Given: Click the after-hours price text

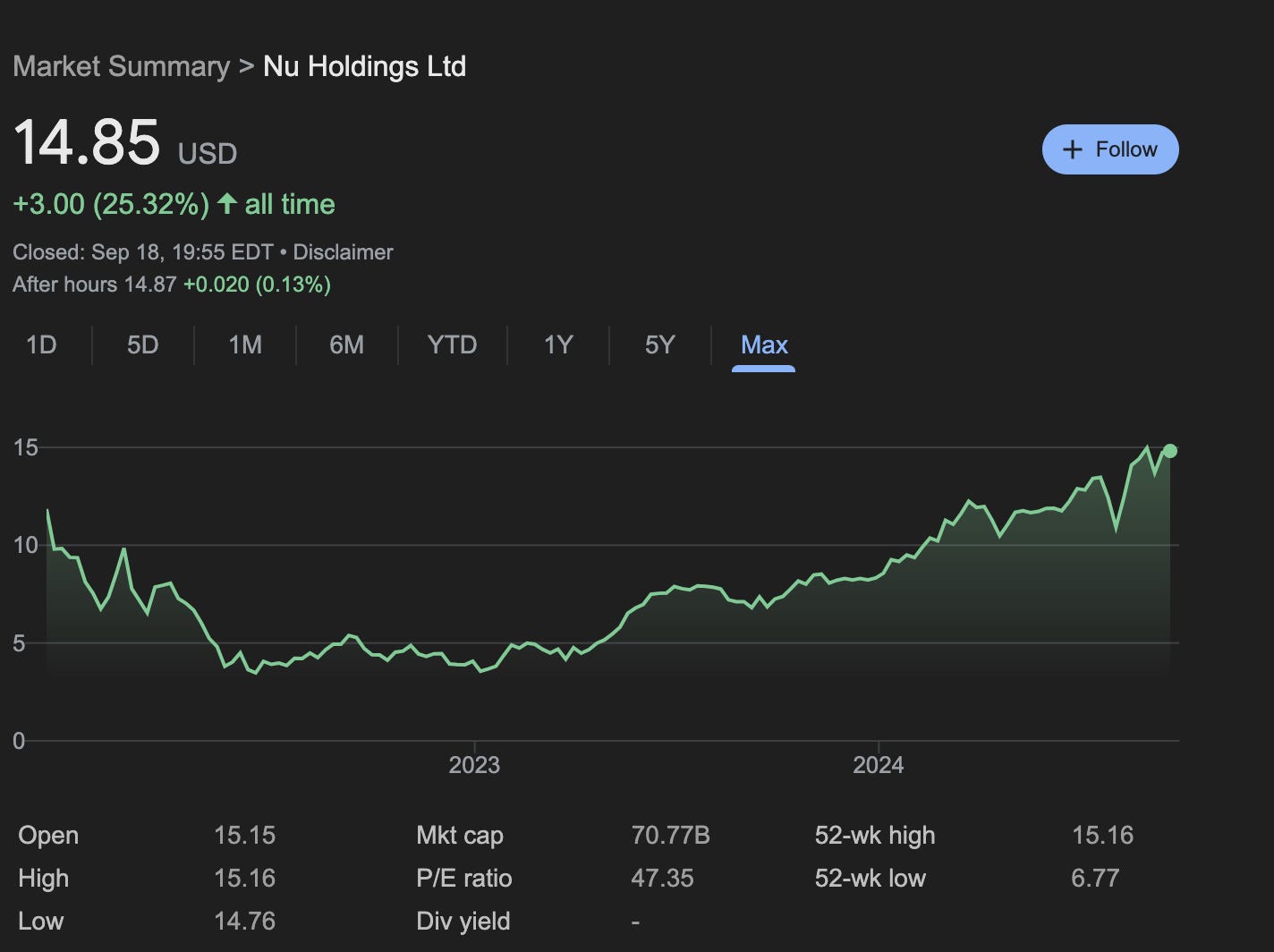Looking at the screenshot, I should click(170, 285).
